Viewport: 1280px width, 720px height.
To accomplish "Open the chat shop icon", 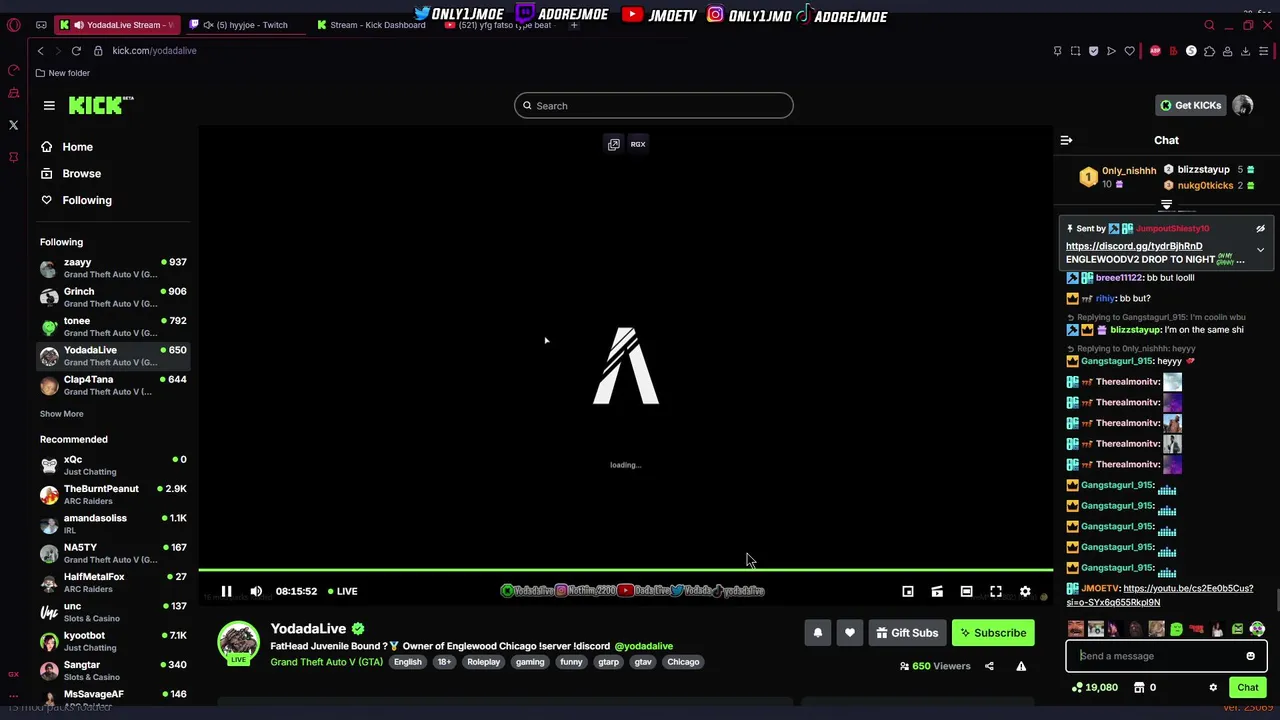I will click(1139, 687).
